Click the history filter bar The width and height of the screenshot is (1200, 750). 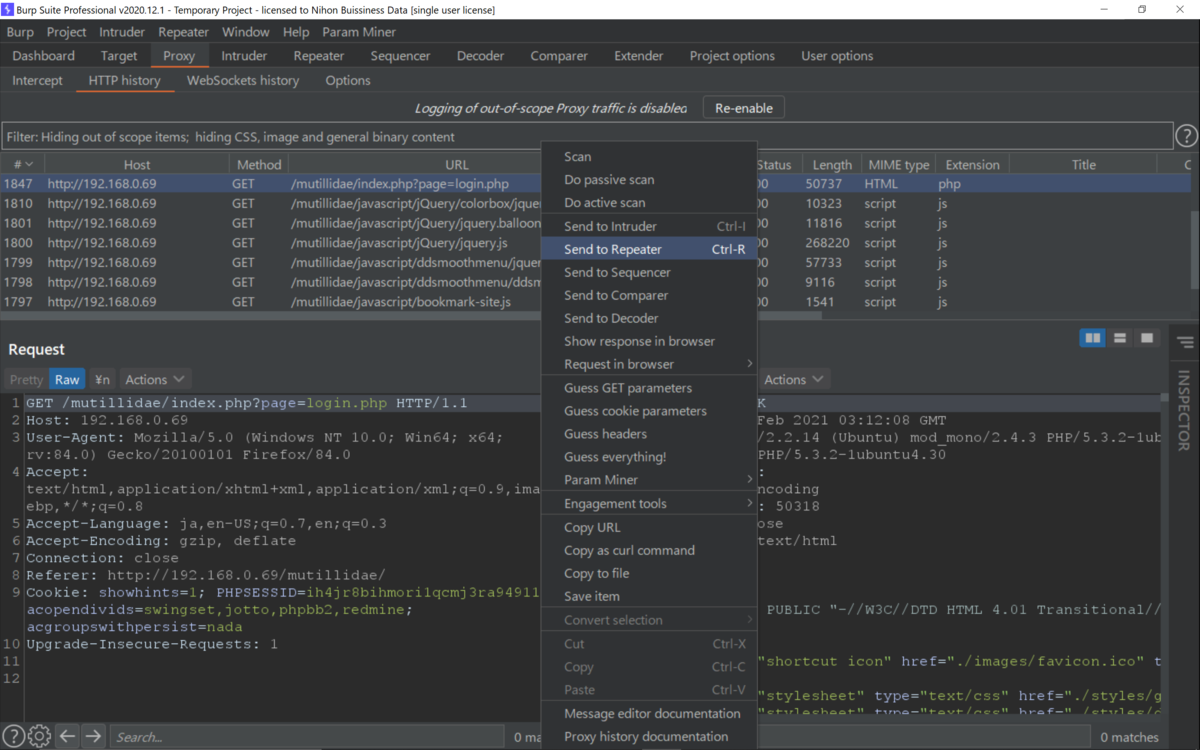(587, 136)
